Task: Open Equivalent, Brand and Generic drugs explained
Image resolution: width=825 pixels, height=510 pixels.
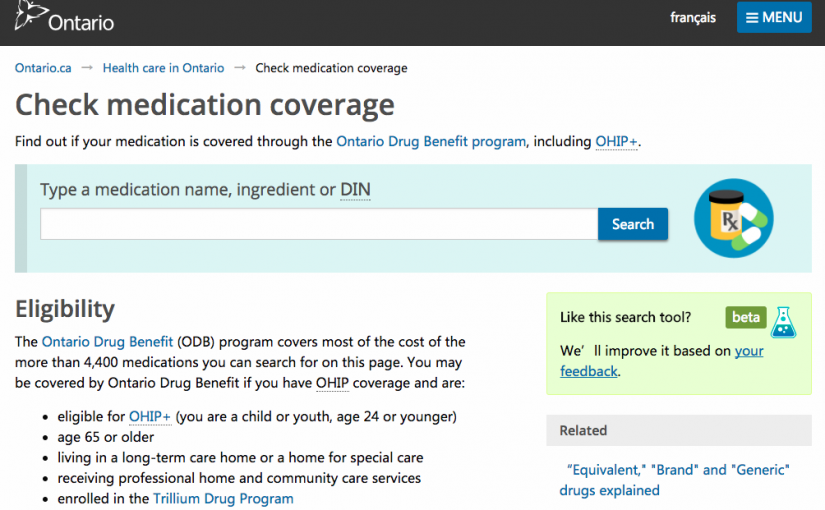Action: pos(678,480)
